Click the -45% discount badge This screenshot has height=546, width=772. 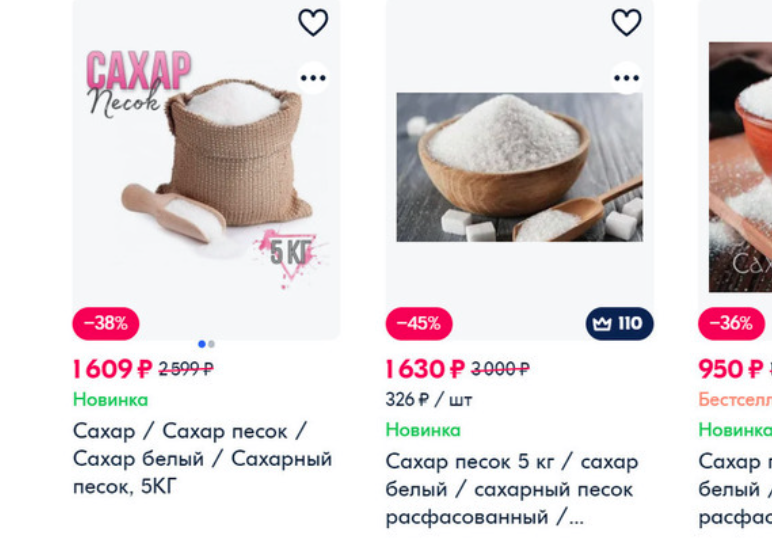[x=419, y=324]
